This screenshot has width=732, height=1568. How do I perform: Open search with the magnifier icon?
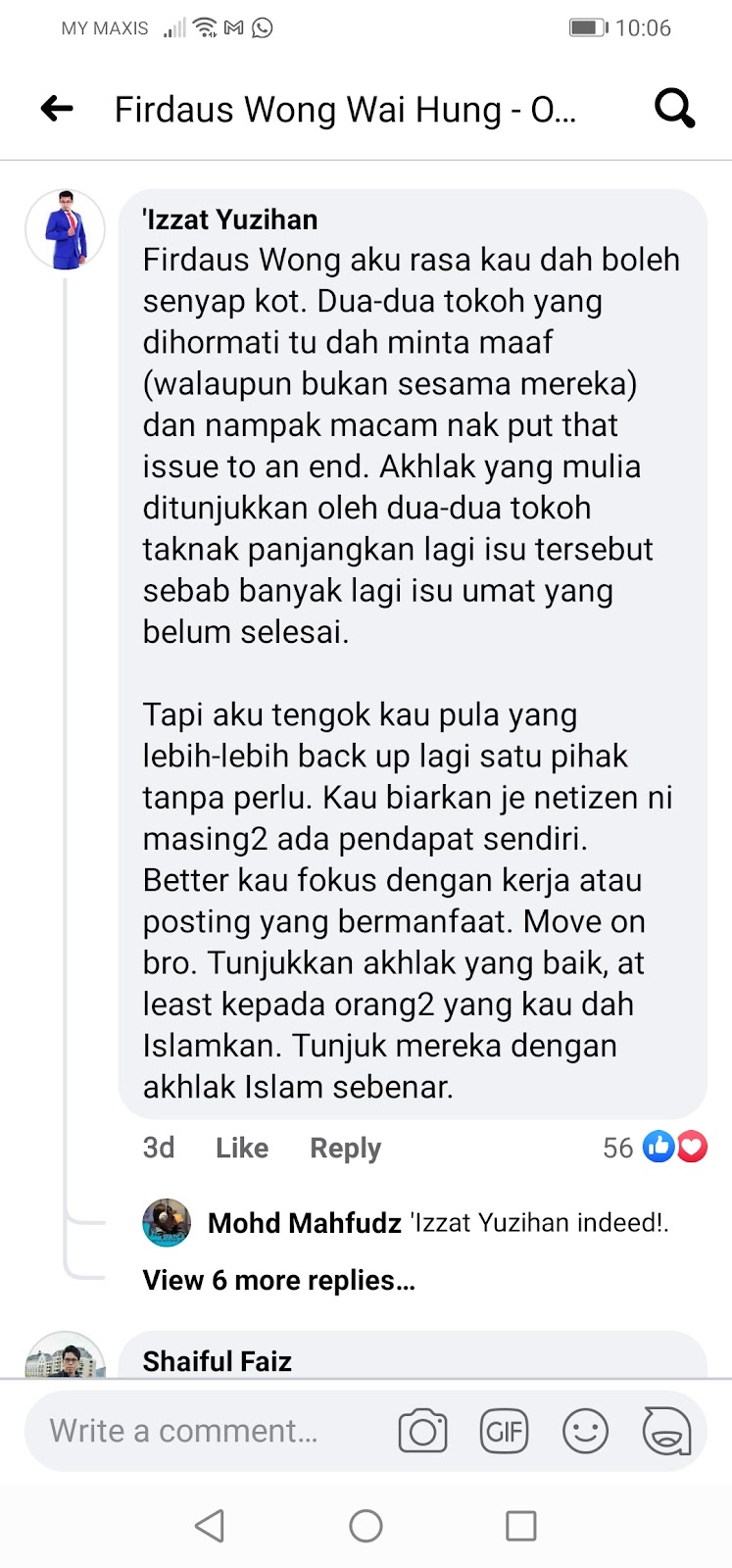(x=674, y=109)
